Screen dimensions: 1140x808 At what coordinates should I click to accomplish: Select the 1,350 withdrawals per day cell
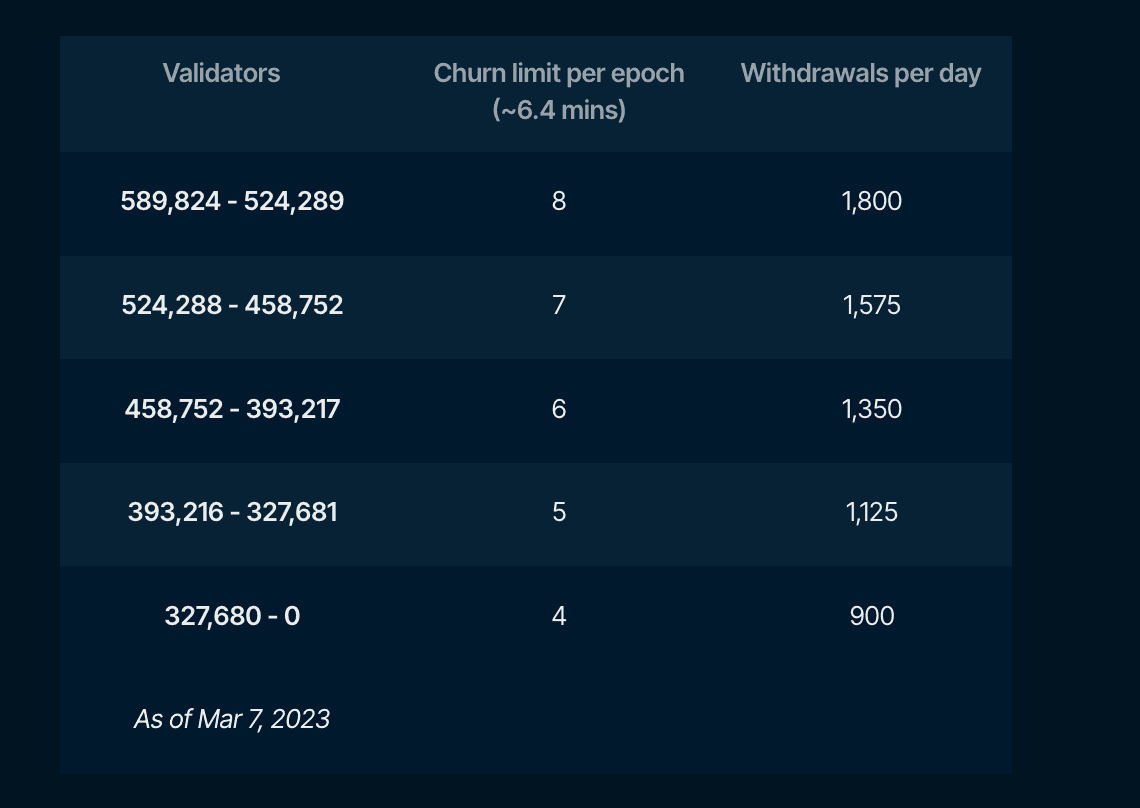872,409
